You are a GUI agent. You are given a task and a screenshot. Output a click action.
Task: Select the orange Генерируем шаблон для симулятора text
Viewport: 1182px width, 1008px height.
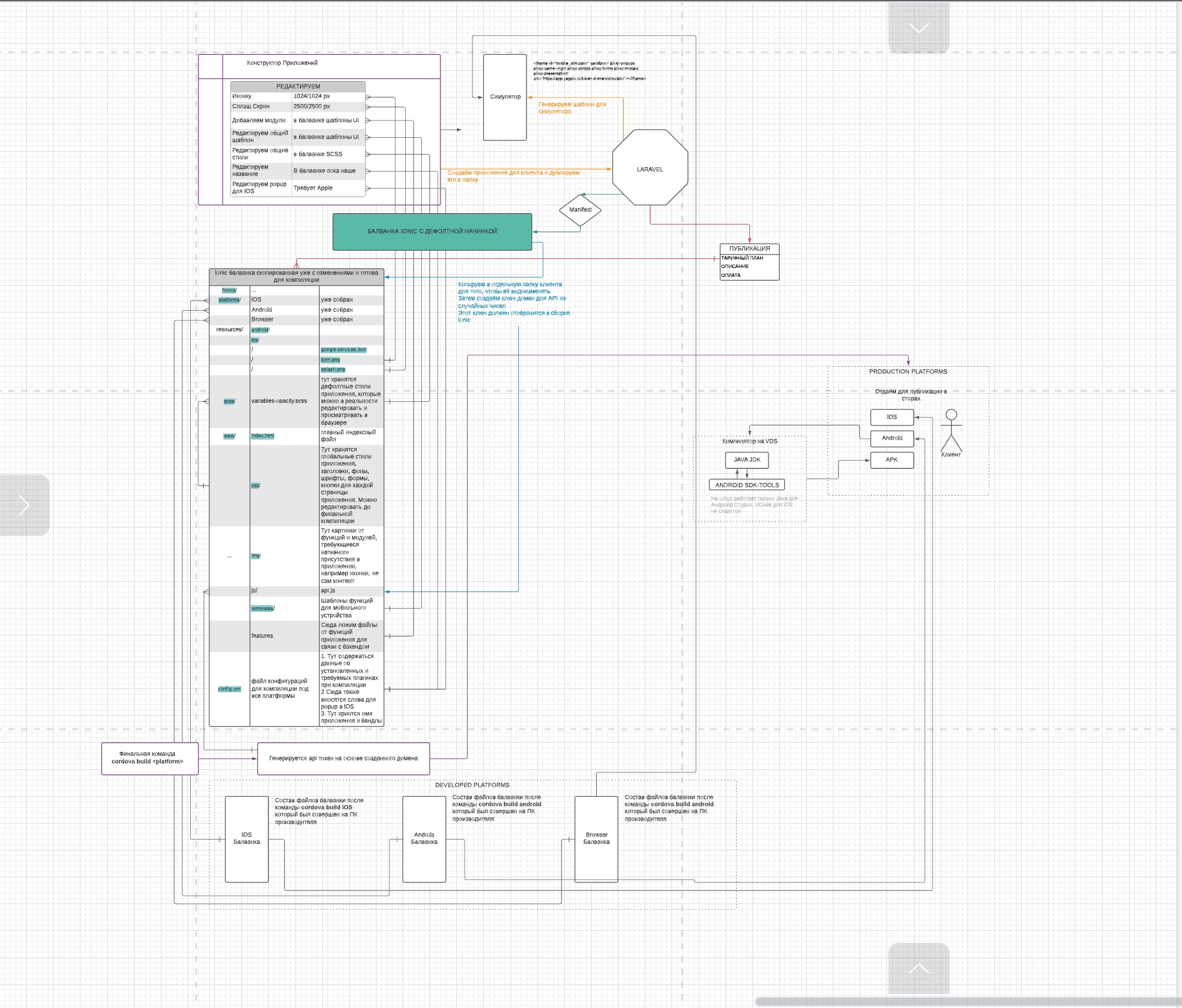[572, 108]
